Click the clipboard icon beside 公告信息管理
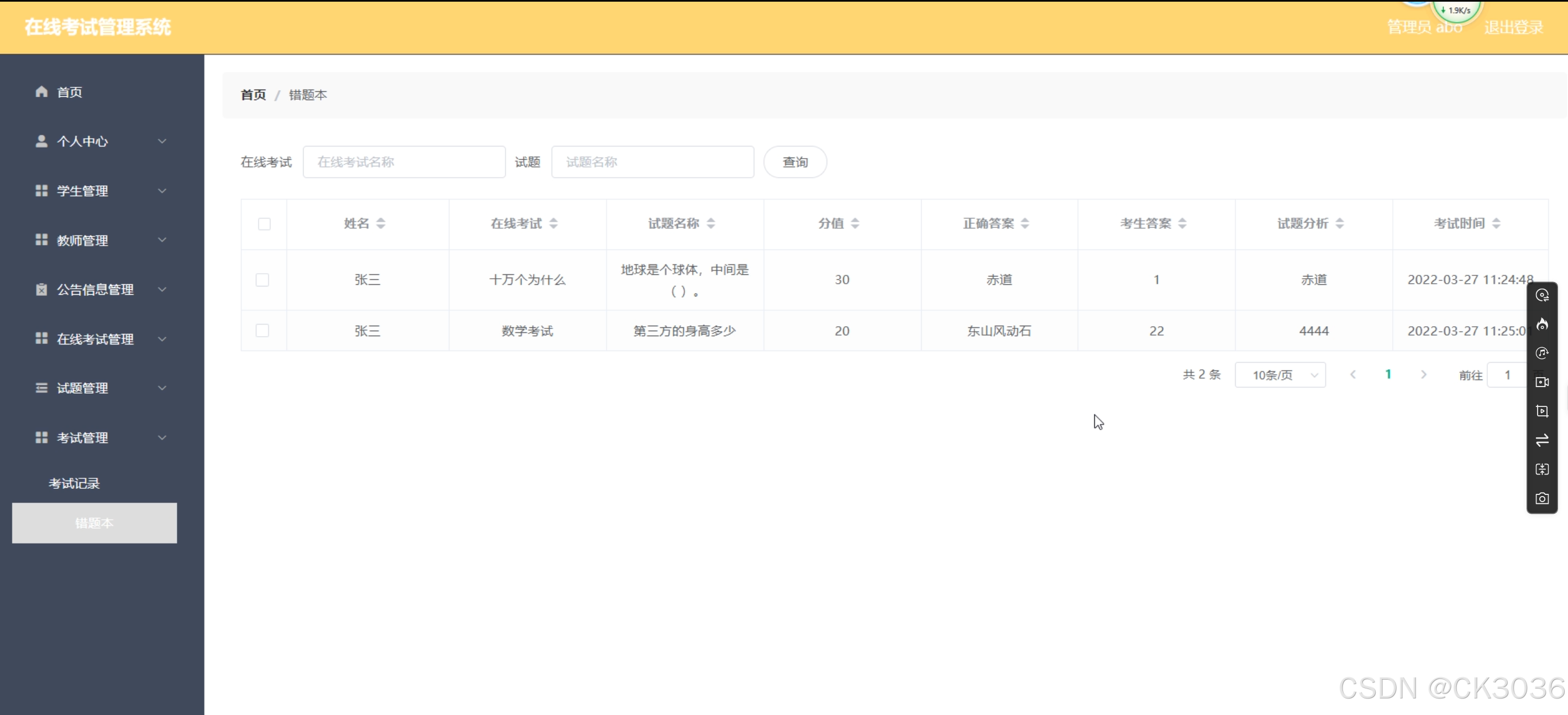The height and width of the screenshot is (715, 1568). tap(41, 289)
